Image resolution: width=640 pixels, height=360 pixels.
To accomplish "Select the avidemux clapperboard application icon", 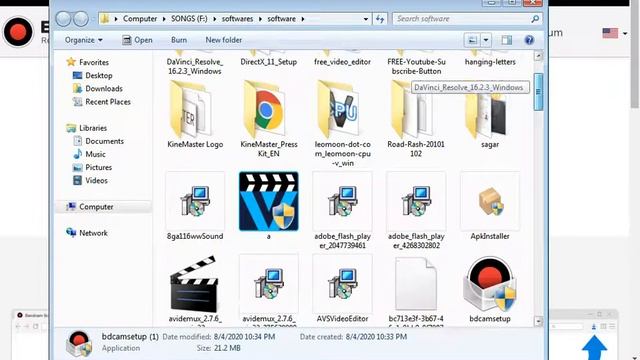I will pyautogui.click(x=195, y=284).
